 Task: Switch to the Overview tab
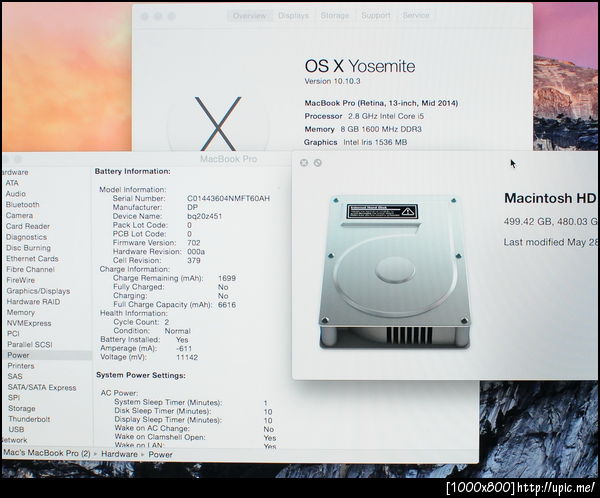pos(249,16)
